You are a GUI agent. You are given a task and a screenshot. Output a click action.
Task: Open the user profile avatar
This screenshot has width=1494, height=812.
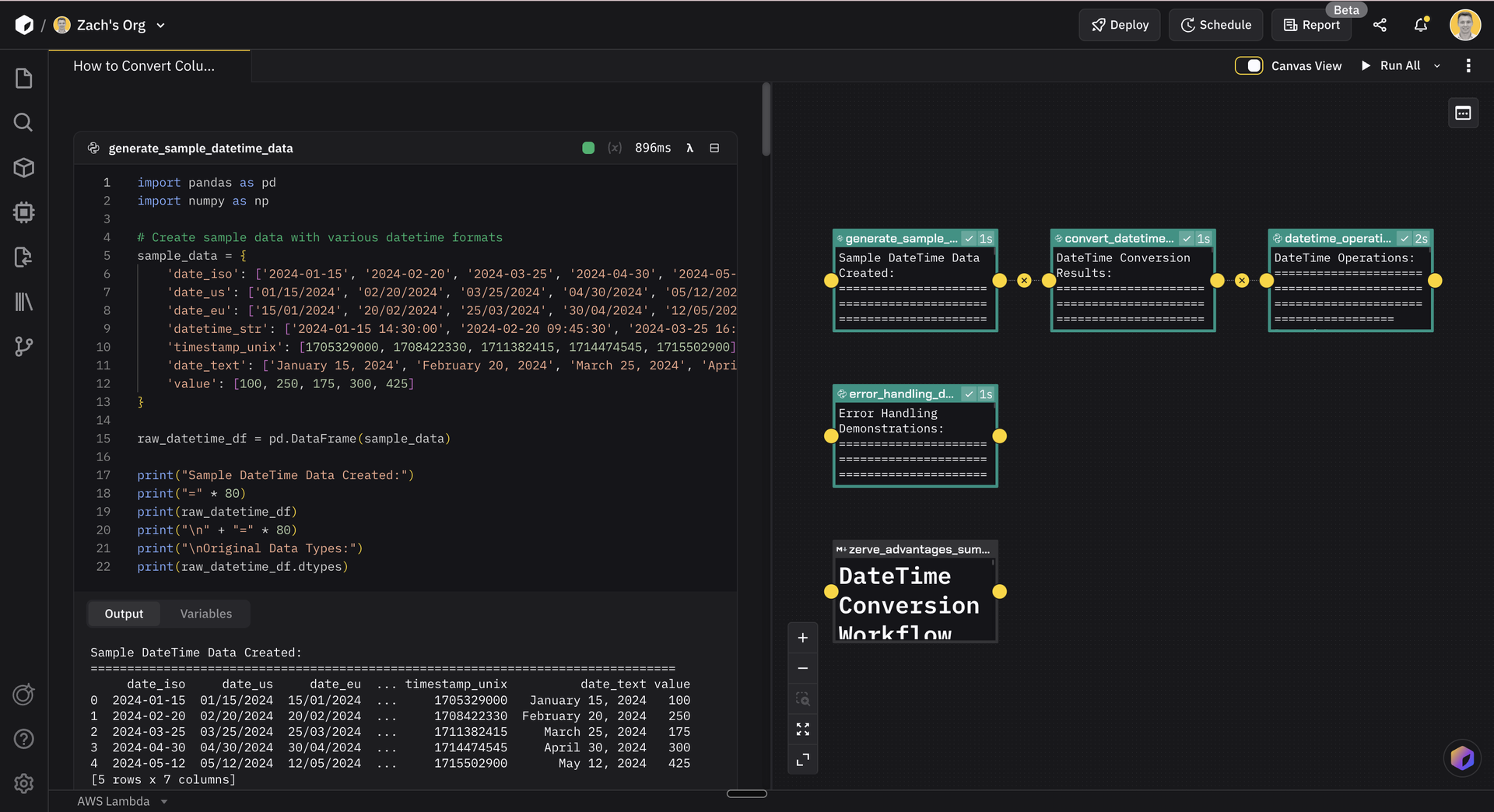(x=1464, y=25)
